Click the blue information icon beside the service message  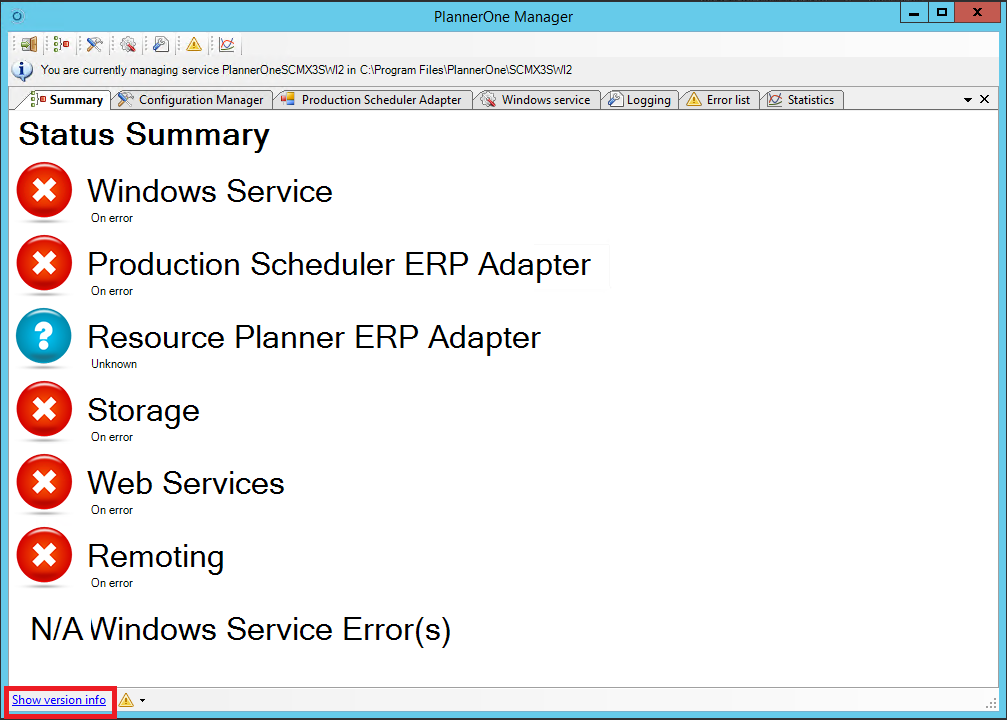click(22, 70)
